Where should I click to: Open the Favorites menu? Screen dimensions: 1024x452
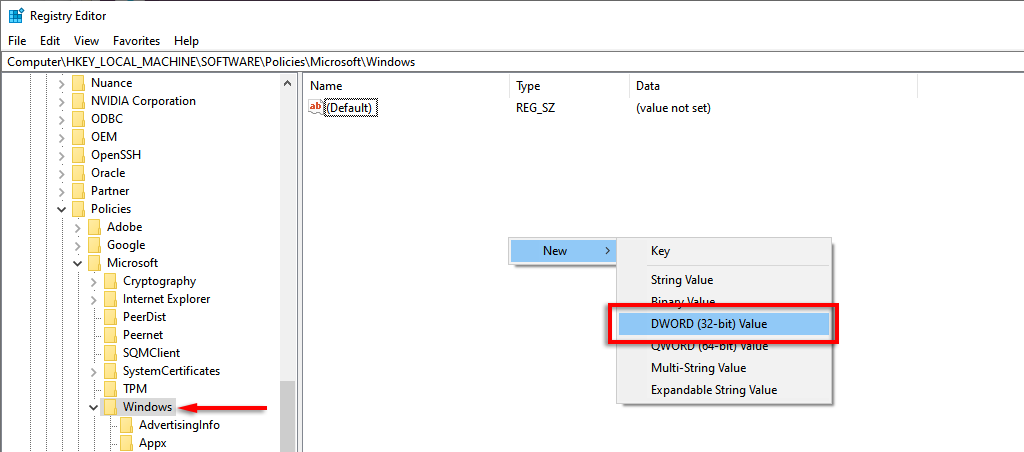point(136,41)
